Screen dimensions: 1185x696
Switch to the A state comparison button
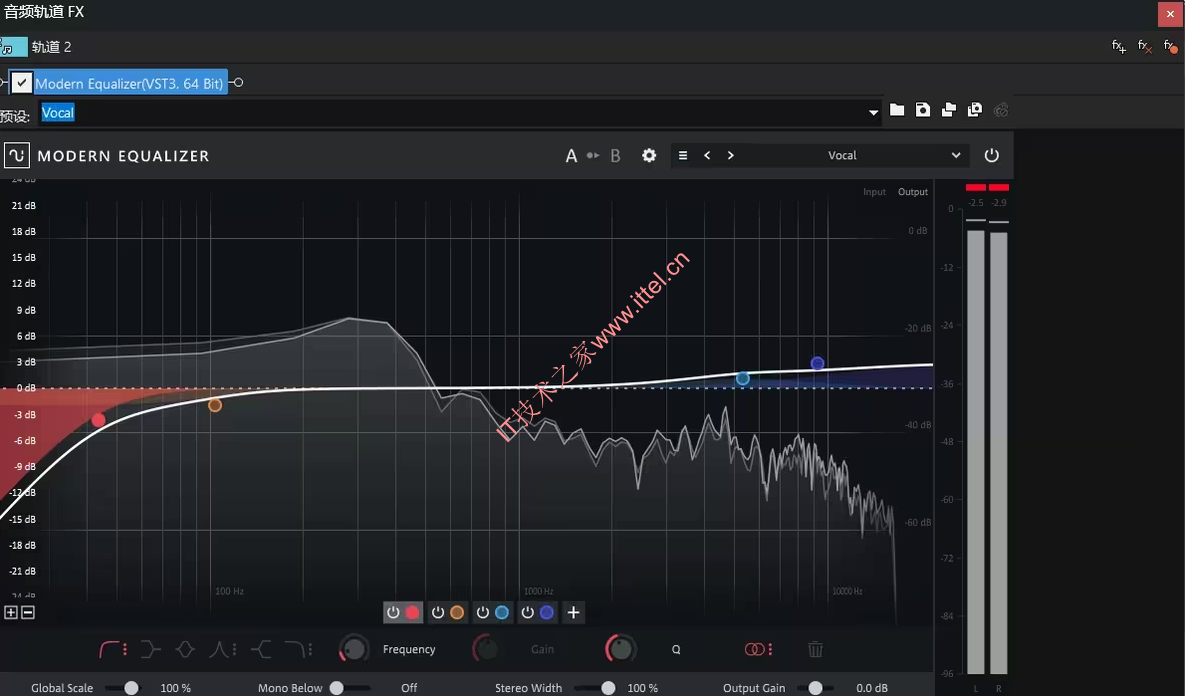pos(571,155)
